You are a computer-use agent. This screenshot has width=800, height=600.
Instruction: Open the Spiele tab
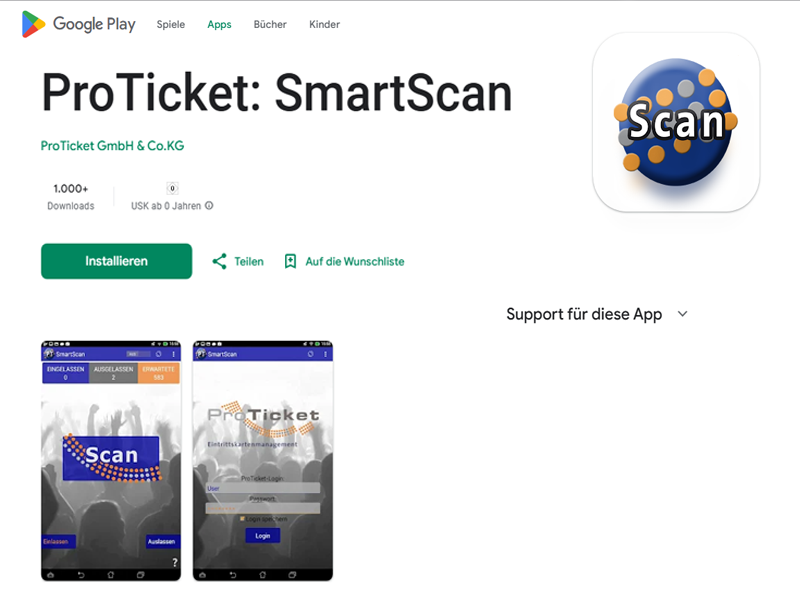pyautogui.click(x=170, y=24)
